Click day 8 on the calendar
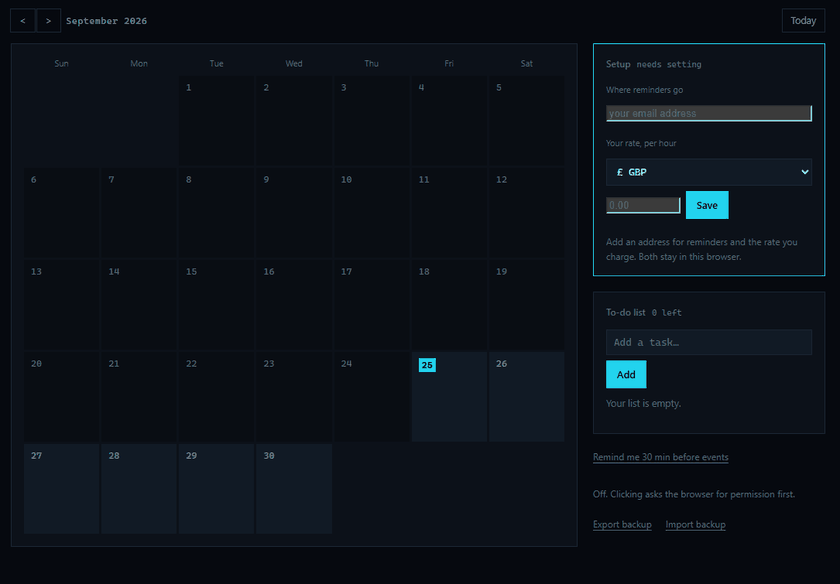This screenshot has height=584, width=840. 216,213
